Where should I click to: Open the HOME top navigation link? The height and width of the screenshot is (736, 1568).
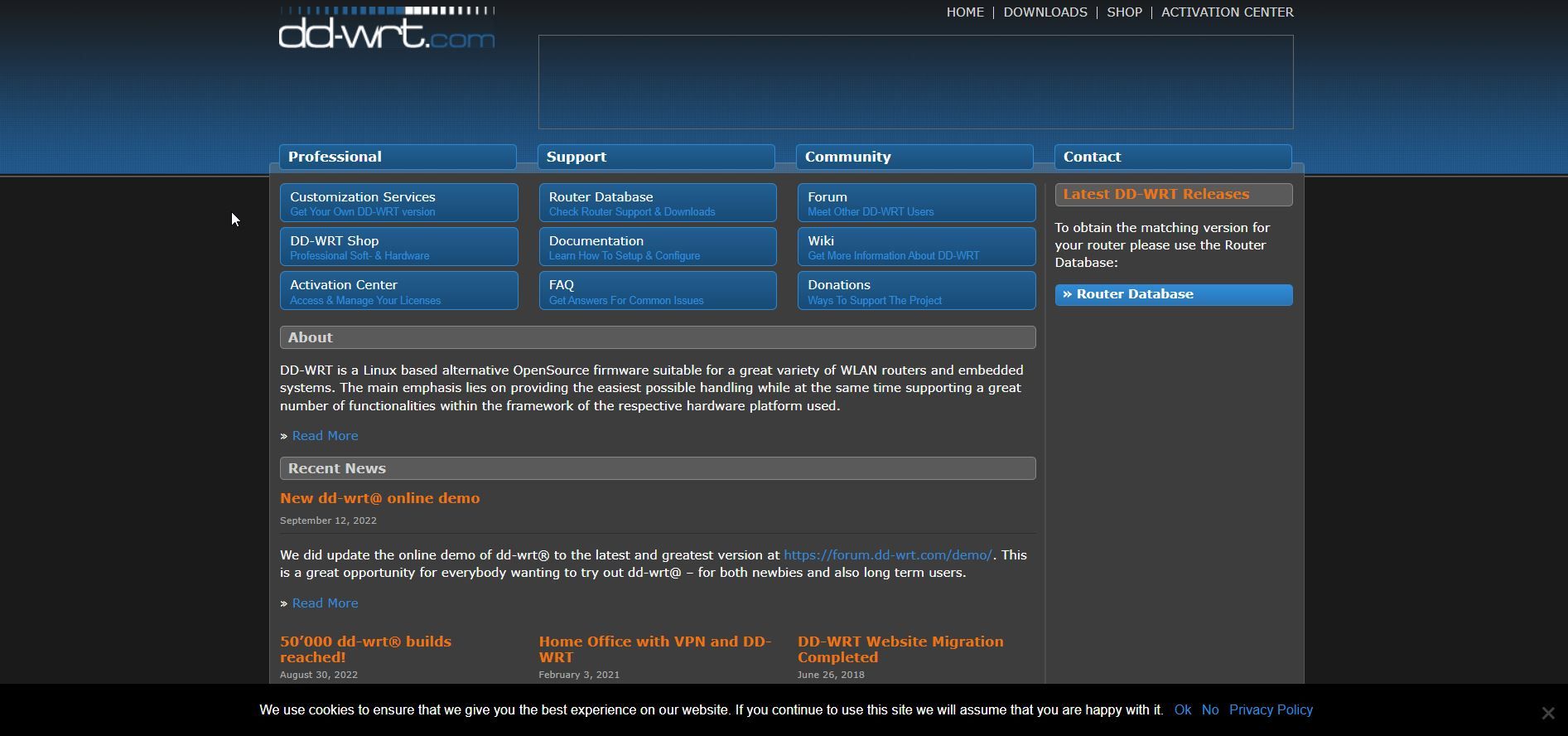[x=965, y=12]
